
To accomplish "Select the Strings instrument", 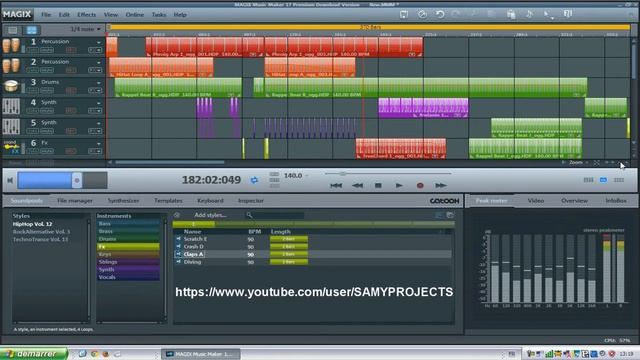I will click(128, 262).
